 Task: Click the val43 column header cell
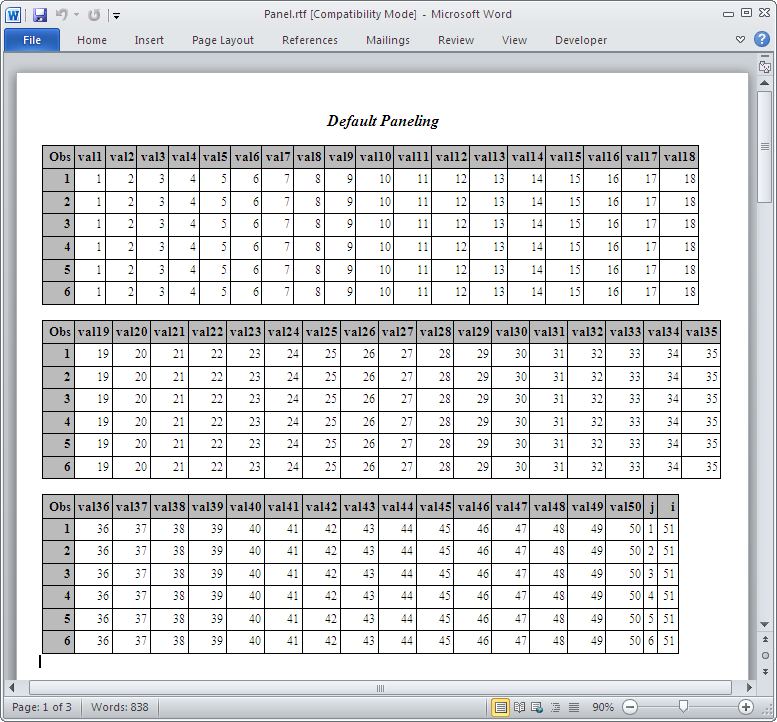pyautogui.click(x=359, y=507)
